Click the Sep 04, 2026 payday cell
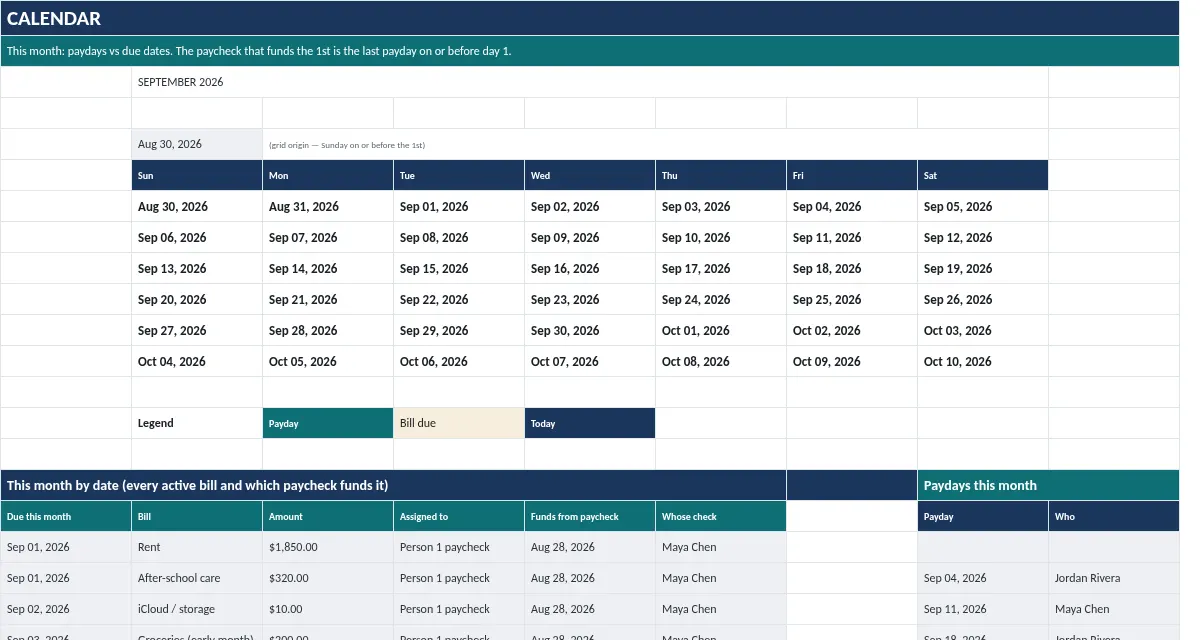This screenshot has height=640, width=1200. point(983,578)
